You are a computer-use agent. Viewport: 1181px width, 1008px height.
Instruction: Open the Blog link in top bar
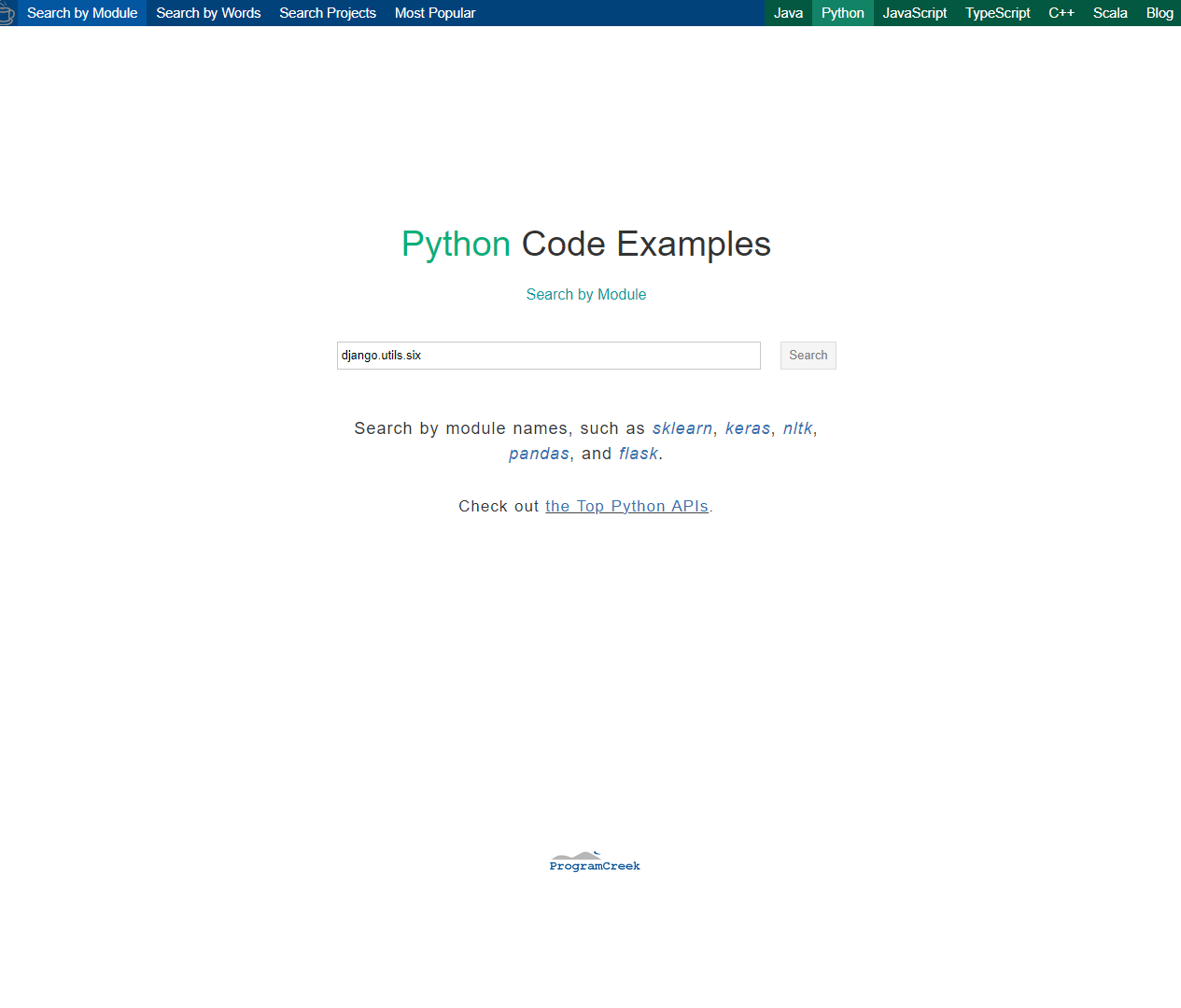tap(1160, 13)
